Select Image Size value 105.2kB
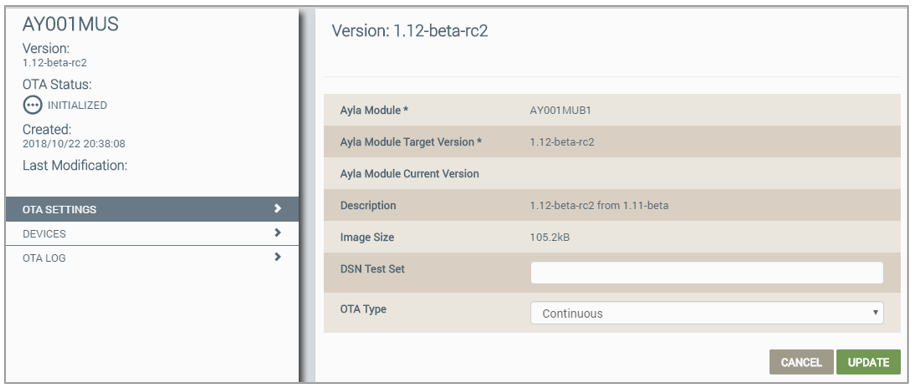Image resolution: width=912 pixels, height=389 pixels. [550, 237]
